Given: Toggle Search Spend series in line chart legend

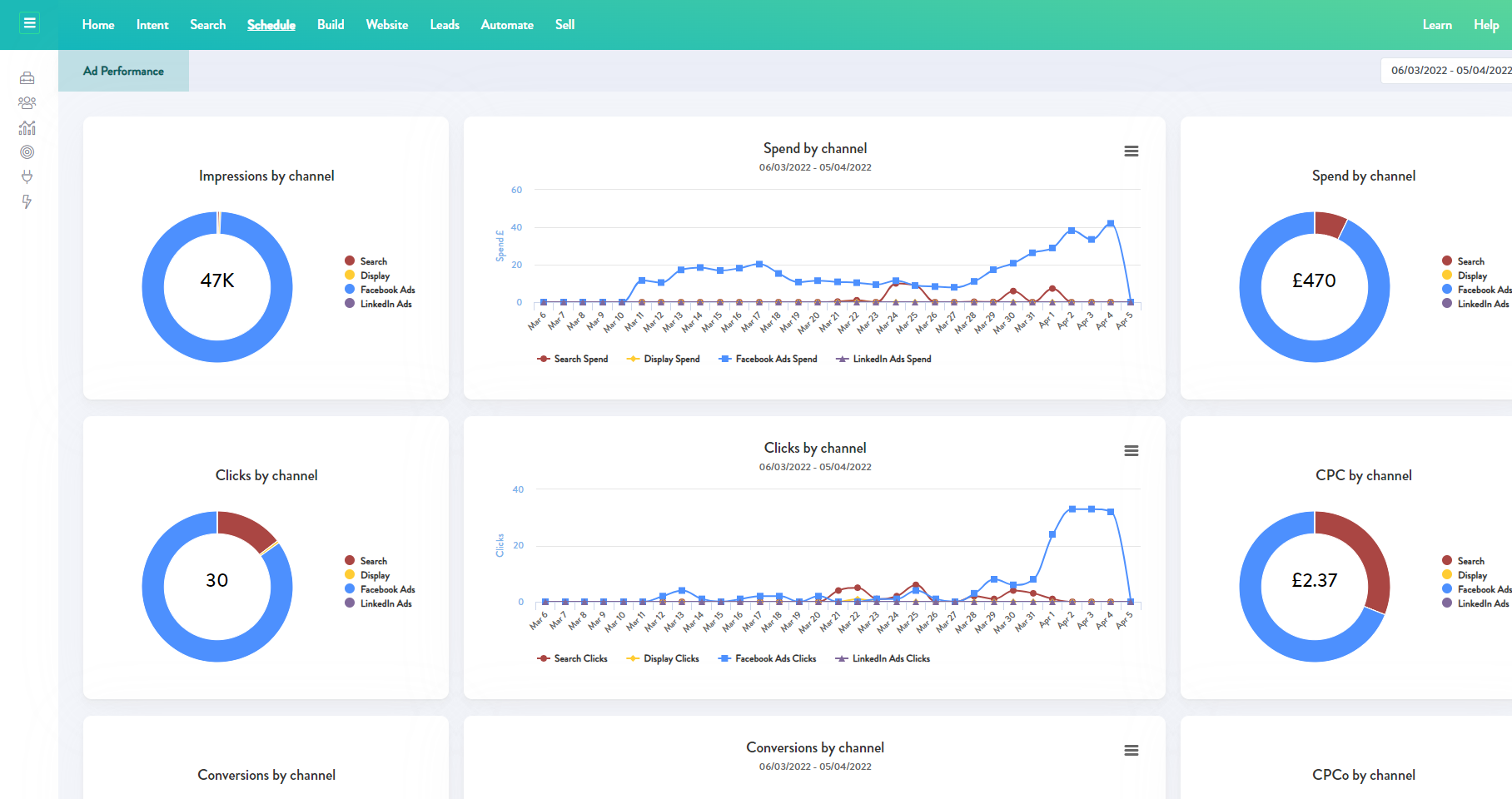Looking at the screenshot, I should click(x=573, y=360).
